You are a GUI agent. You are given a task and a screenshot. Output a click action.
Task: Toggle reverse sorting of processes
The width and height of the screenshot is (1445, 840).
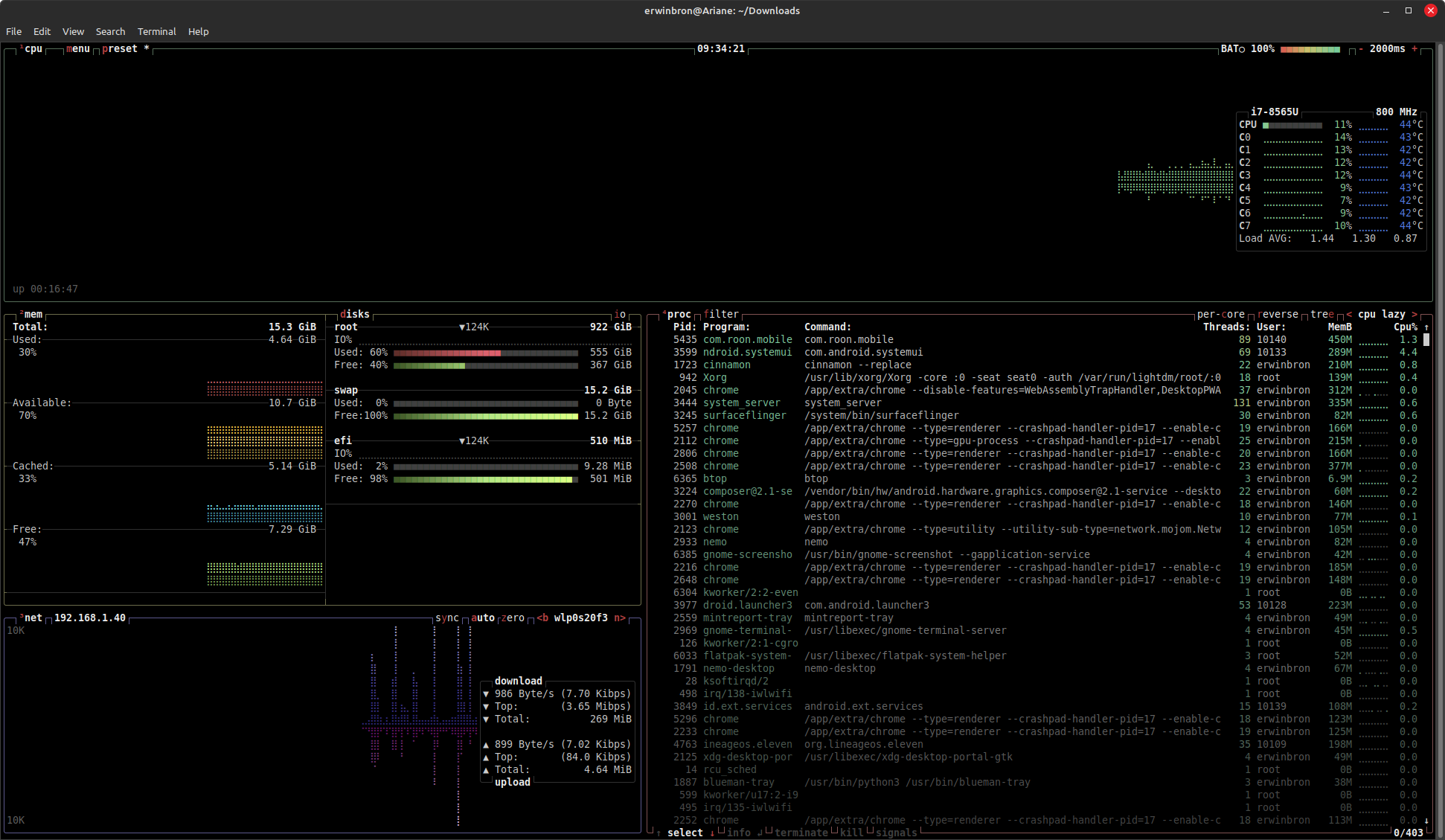click(1278, 315)
